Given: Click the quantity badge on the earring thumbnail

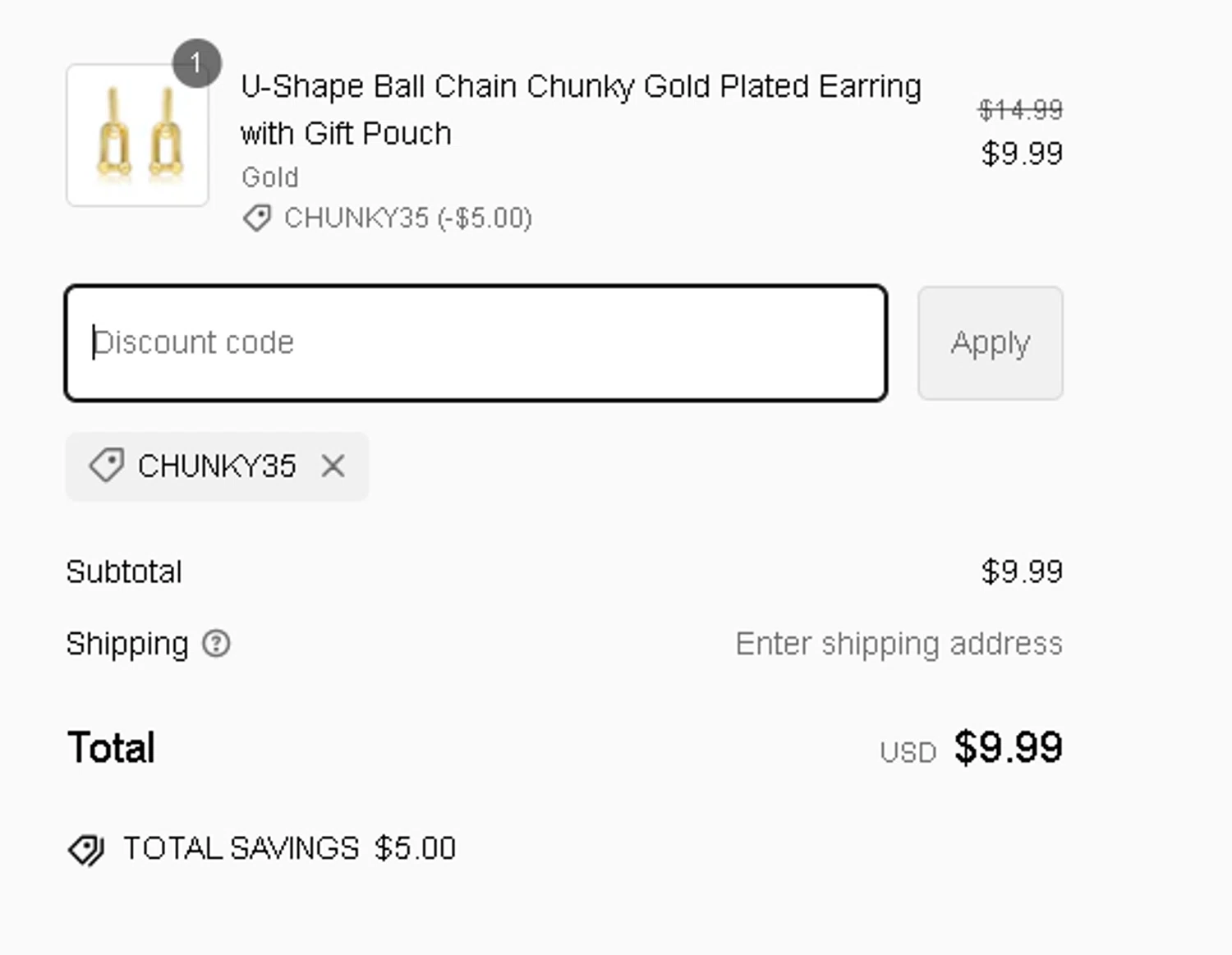Looking at the screenshot, I should [x=196, y=63].
